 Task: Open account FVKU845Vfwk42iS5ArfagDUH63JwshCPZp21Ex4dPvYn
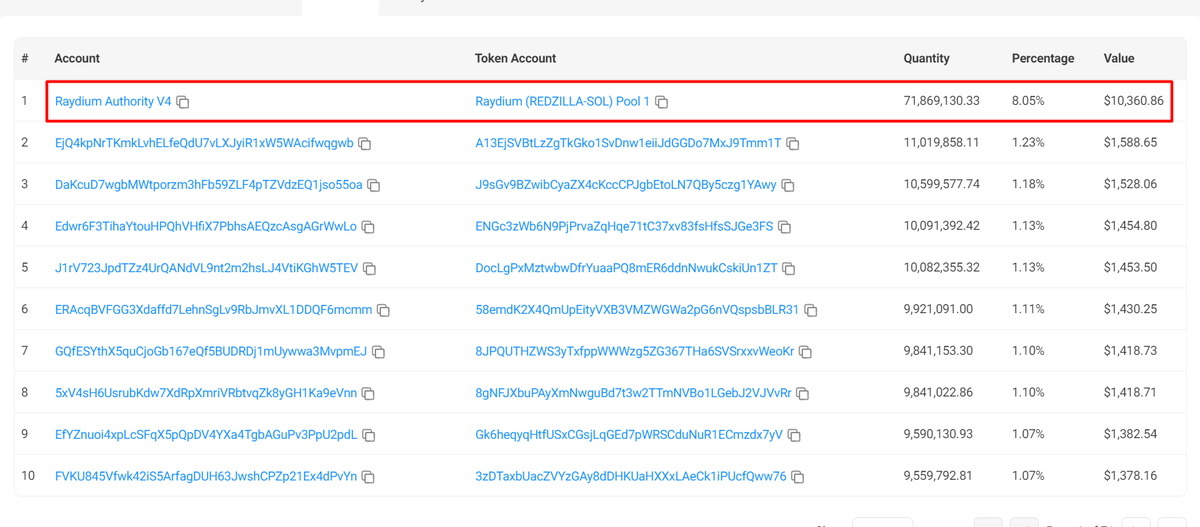206,476
